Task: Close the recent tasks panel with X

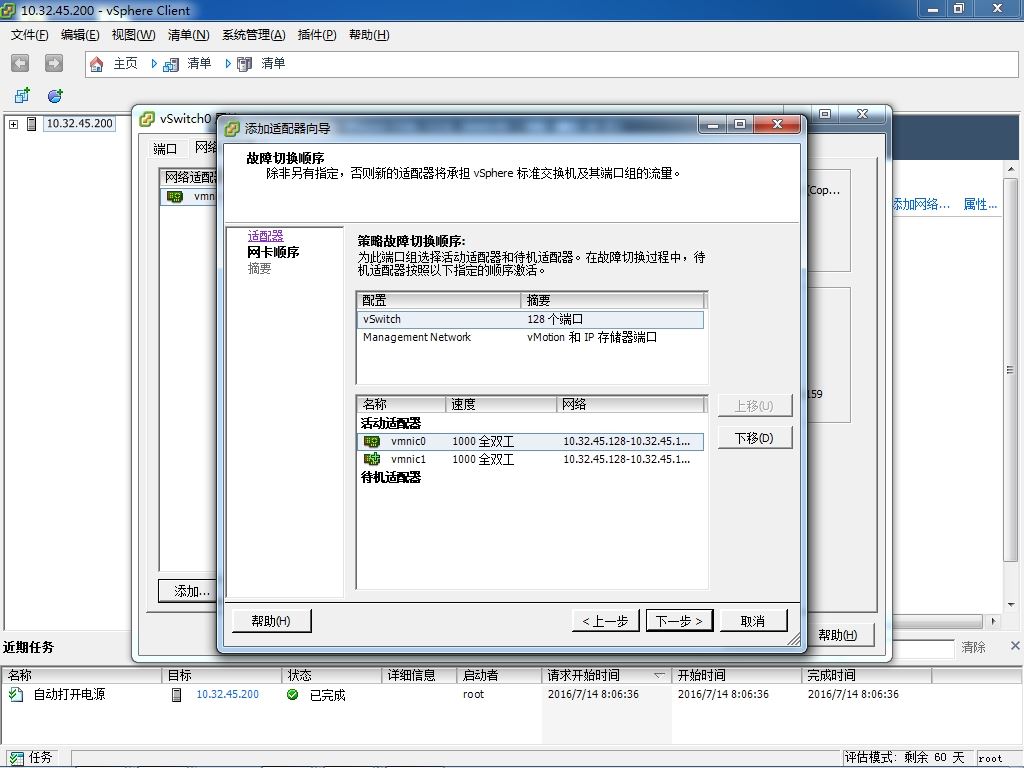Action: [1015, 646]
